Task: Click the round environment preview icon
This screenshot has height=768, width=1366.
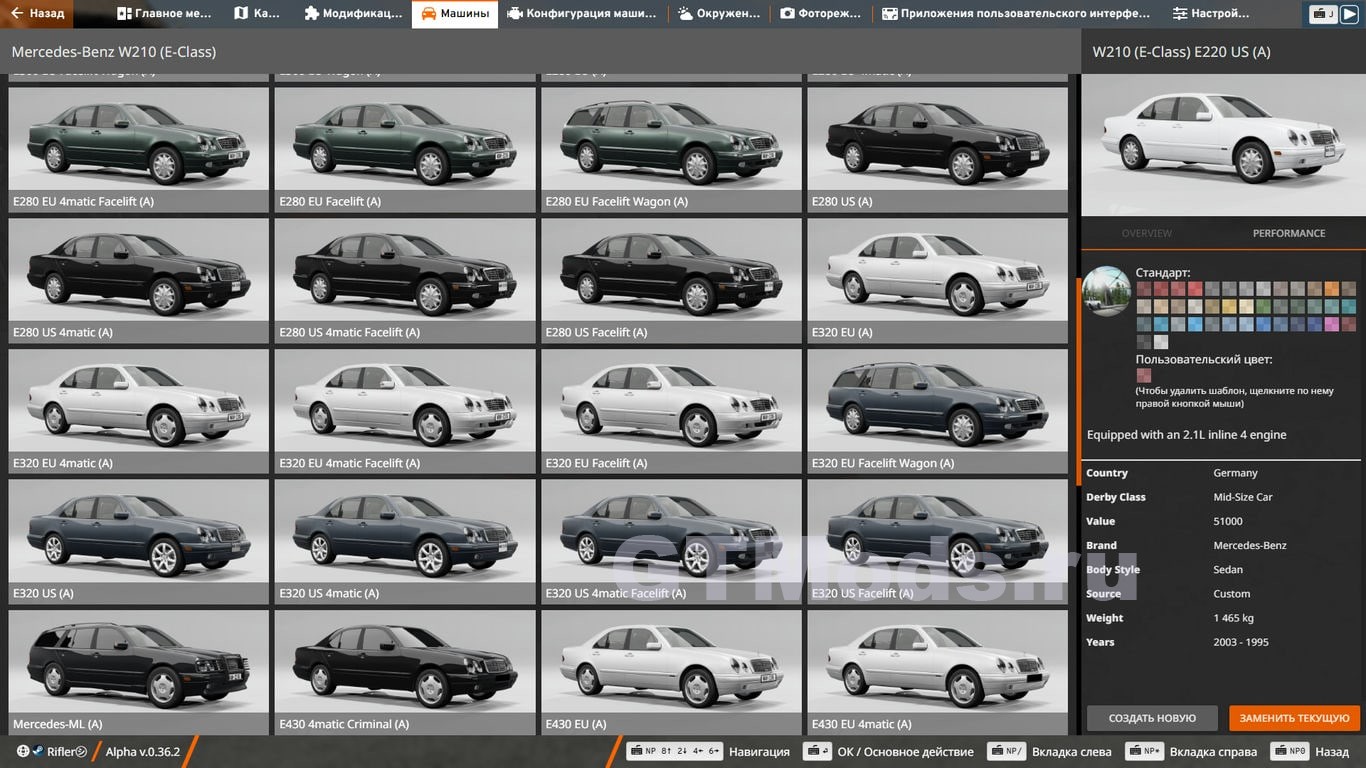Action: point(1107,291)
